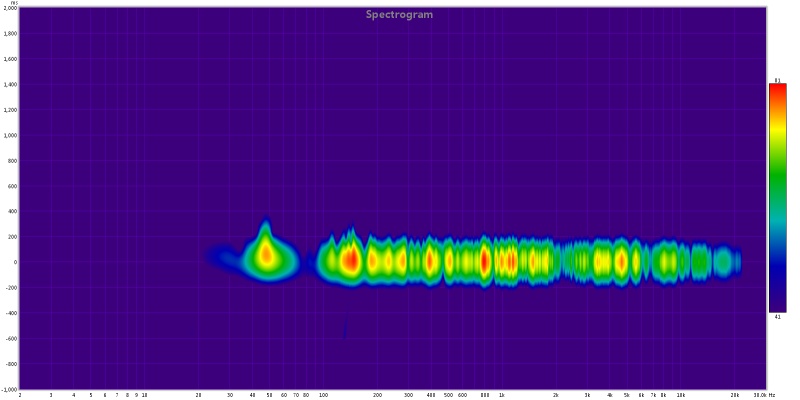Screen dimensions: 800x400
Task: Click the 20k label on the frequency axis
Action: [x=735, y=395]
